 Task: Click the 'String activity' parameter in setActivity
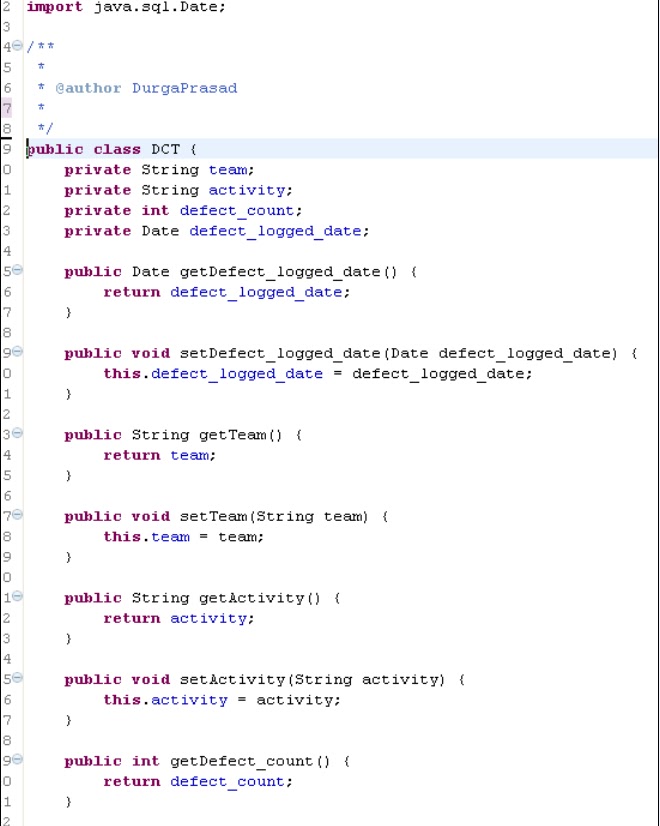click(x=366, y=680)
